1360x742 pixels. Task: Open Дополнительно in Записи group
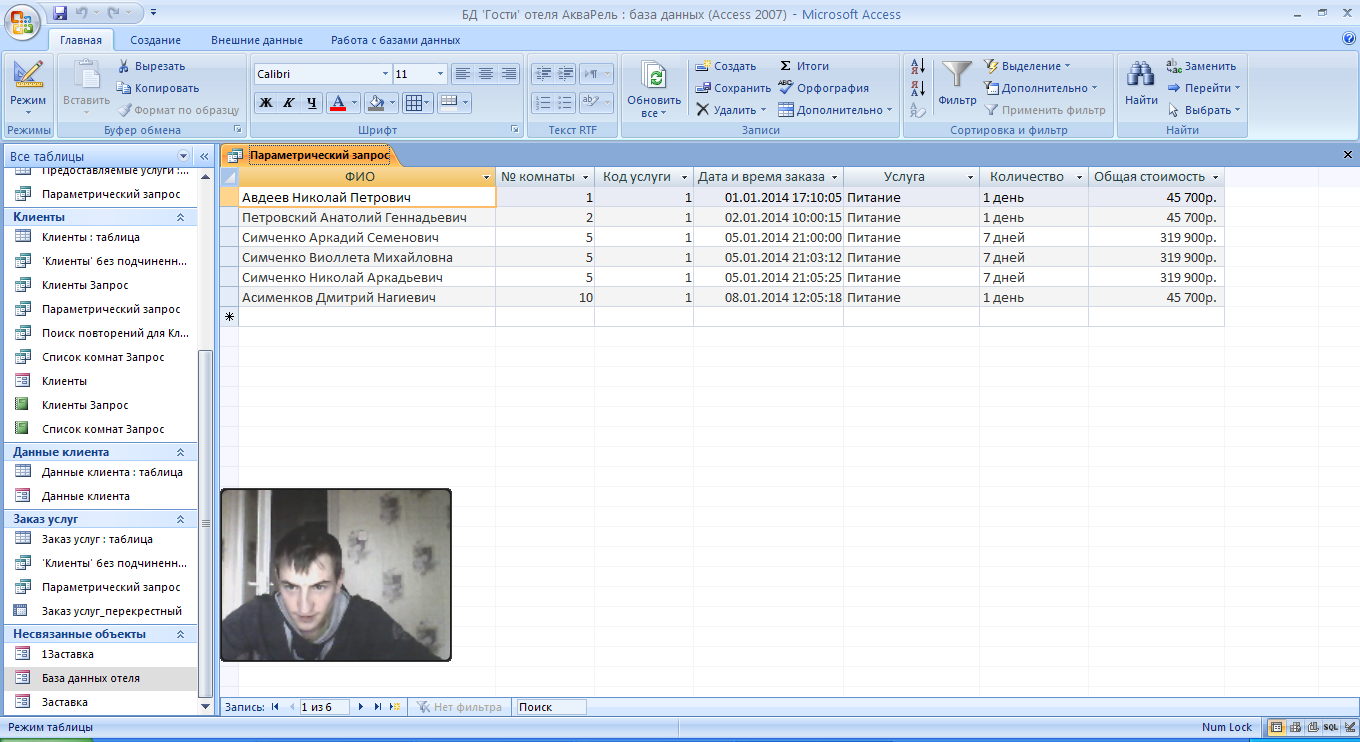pyautogui.click(x=835, y=110)
